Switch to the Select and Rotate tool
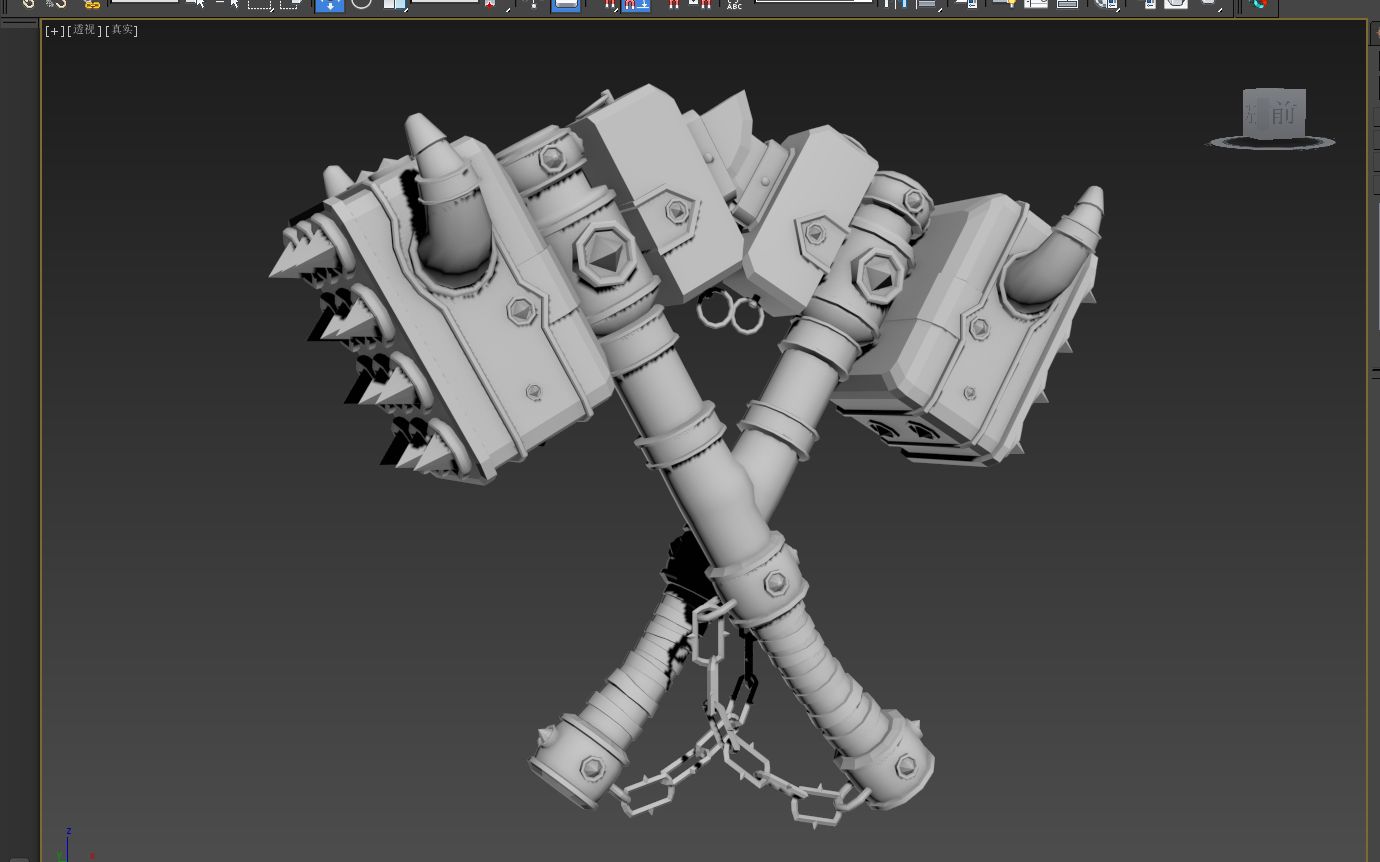Screen dimensions: 1380x862 point(361,4)
